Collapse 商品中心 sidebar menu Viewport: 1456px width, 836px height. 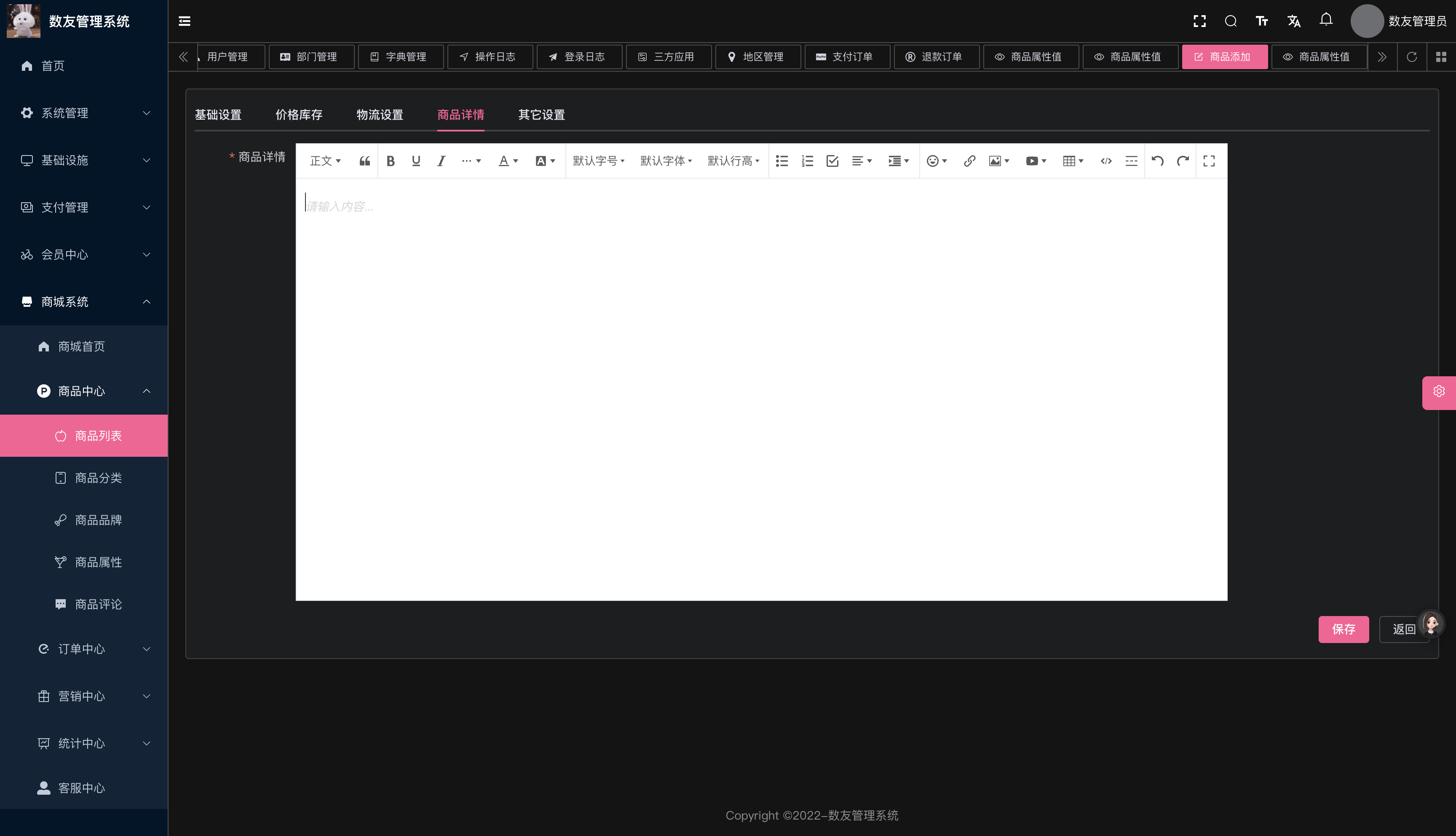point(84,391)
